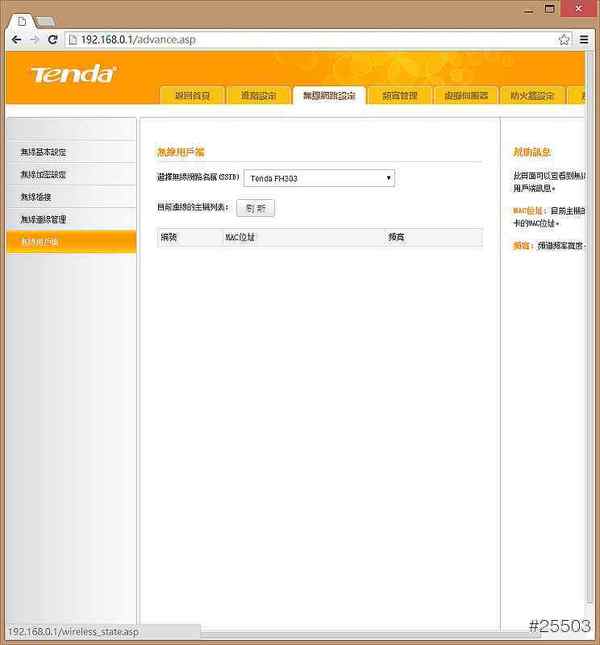Maximize the browser window
Screen dimensions: 600x645
coord(549,9)
